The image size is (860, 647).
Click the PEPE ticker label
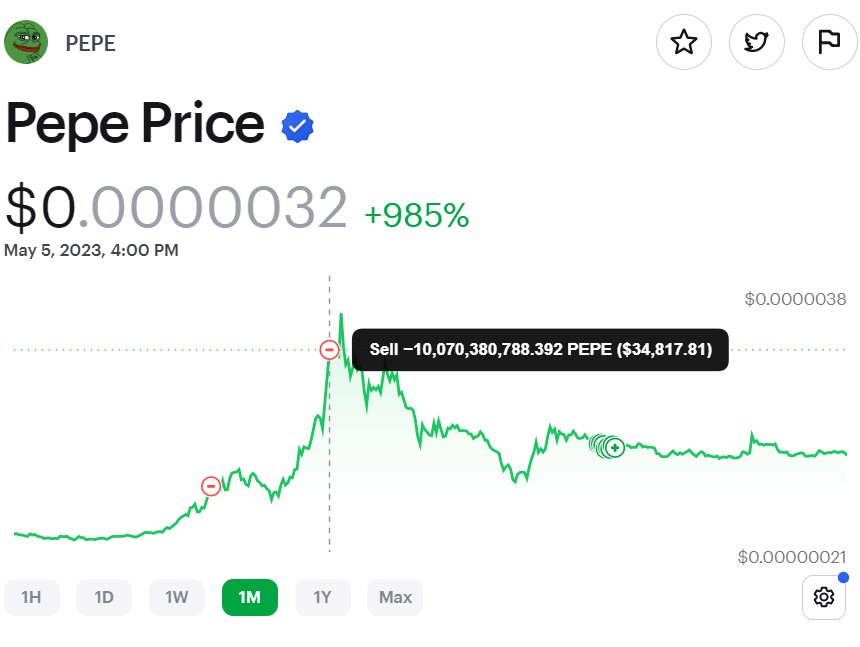tap(90, 43)
